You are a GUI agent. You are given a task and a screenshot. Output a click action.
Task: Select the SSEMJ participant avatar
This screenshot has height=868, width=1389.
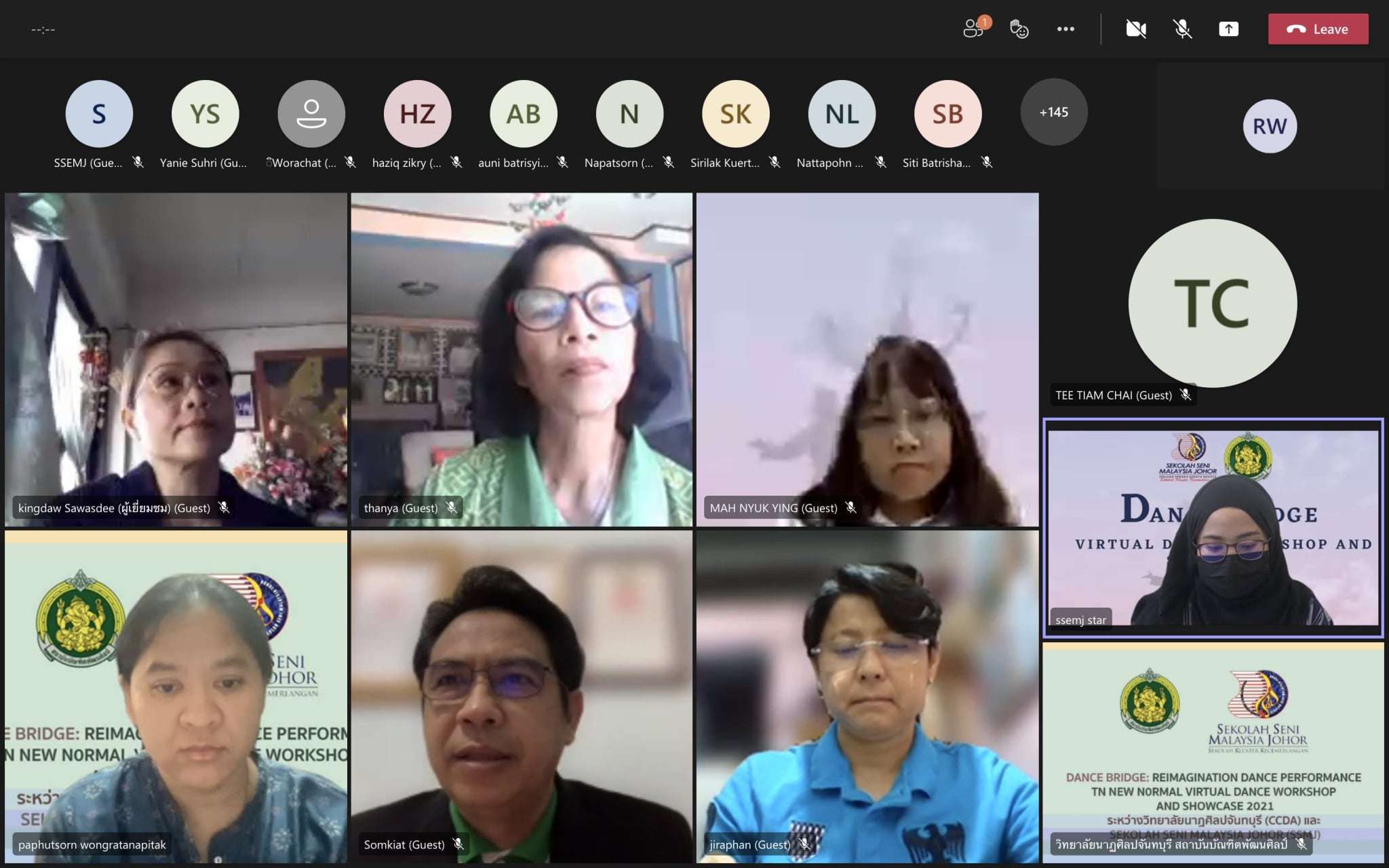pos(99,113)
